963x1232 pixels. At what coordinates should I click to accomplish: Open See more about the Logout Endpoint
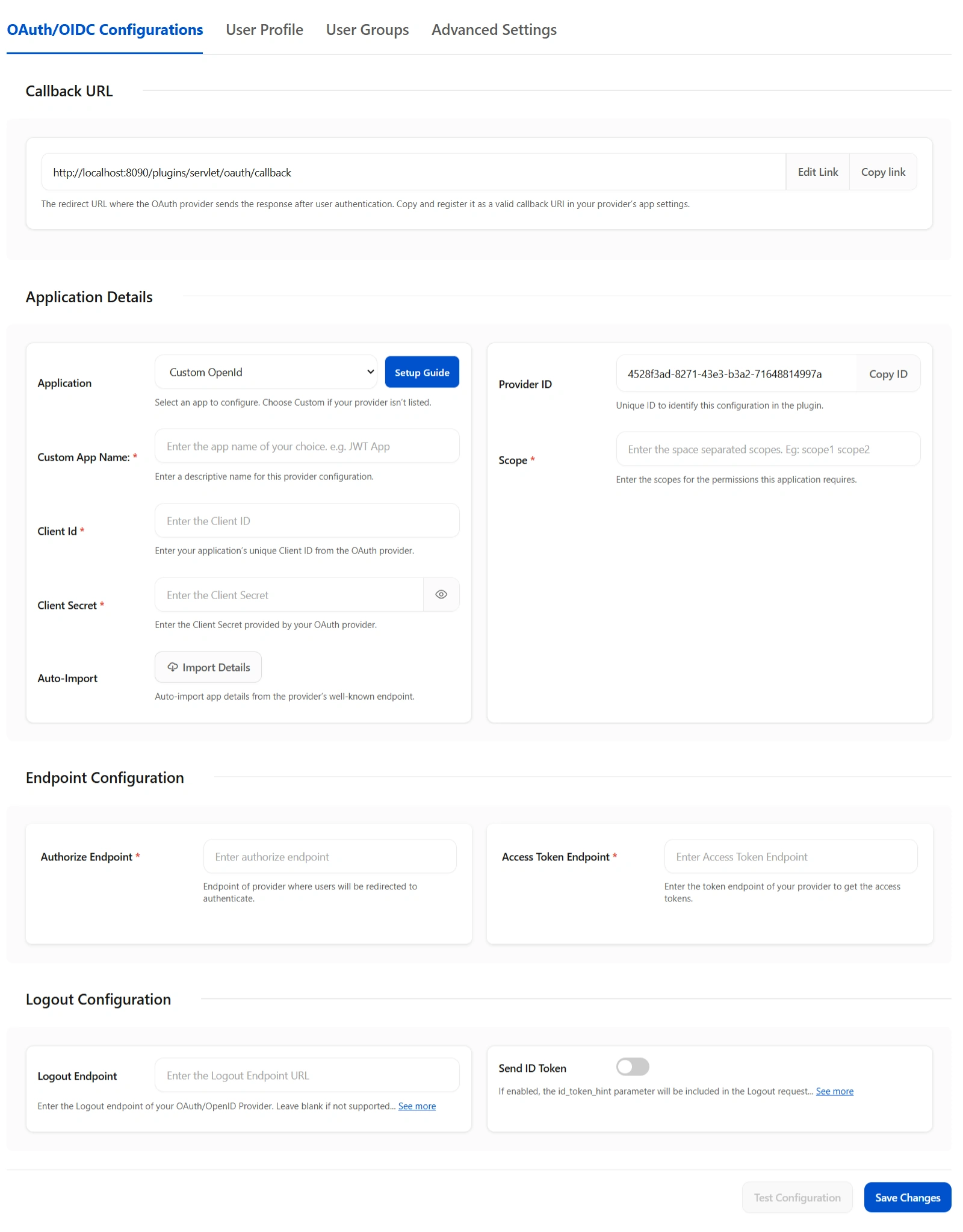tap(417, 1106)
